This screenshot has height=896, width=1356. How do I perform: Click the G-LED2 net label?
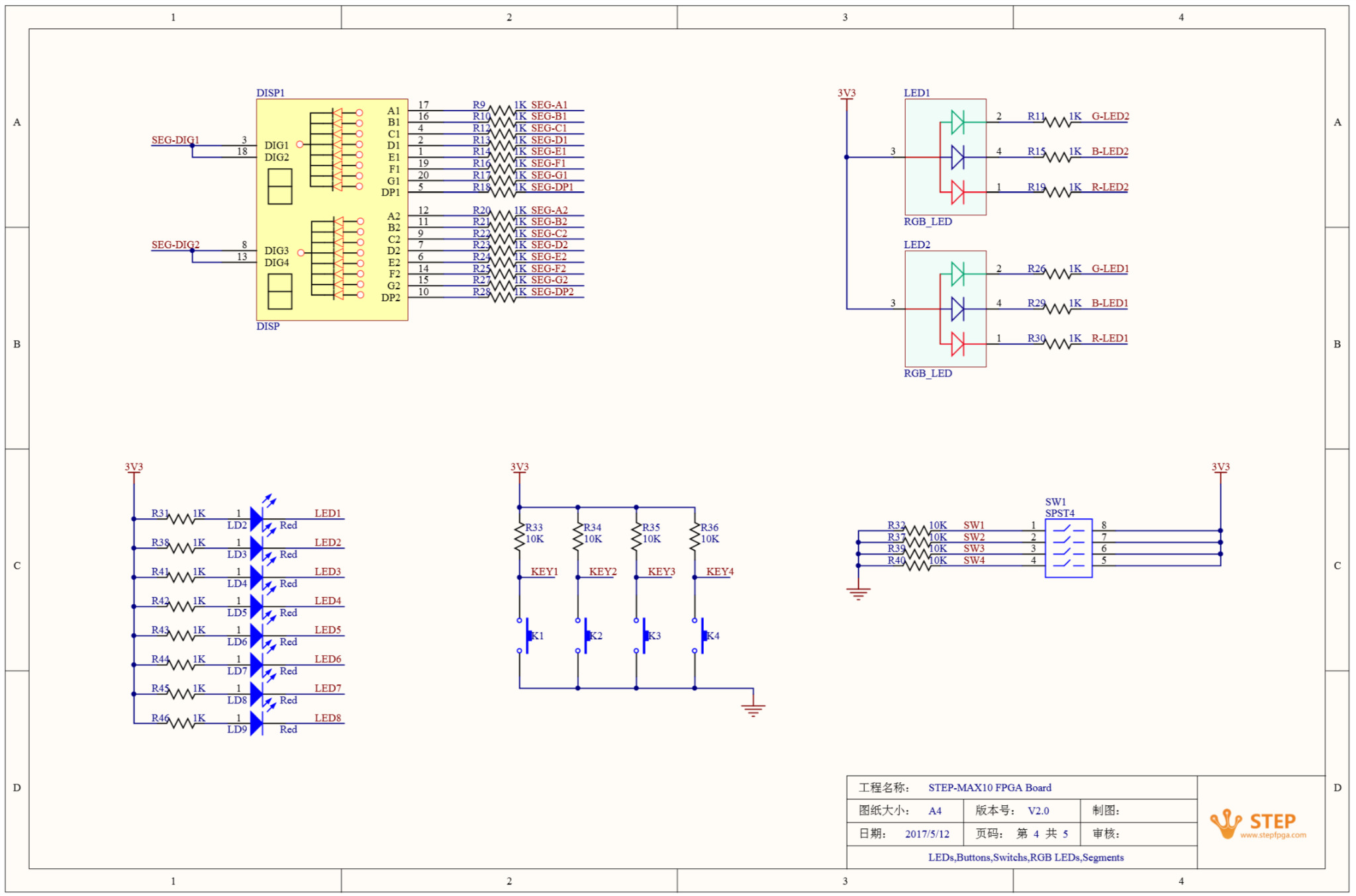(1110, 116)
